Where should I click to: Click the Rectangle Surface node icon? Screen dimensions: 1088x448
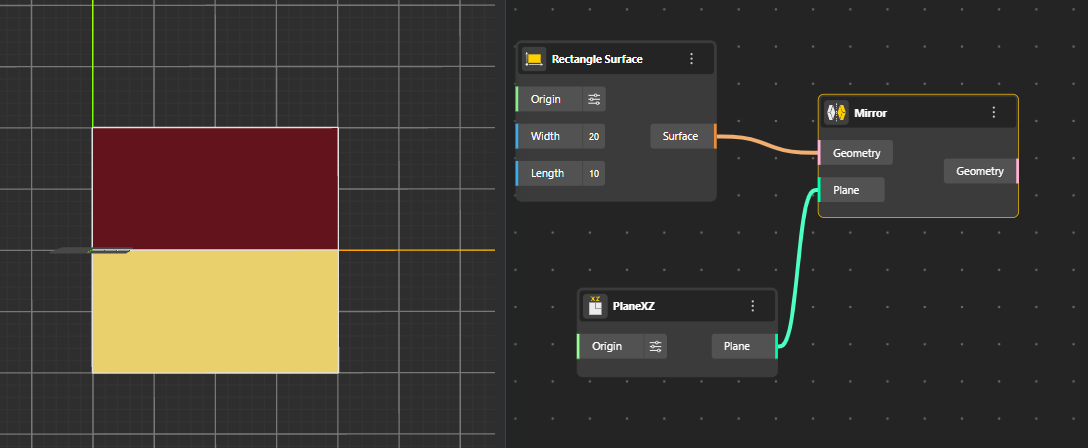point(533,59)
